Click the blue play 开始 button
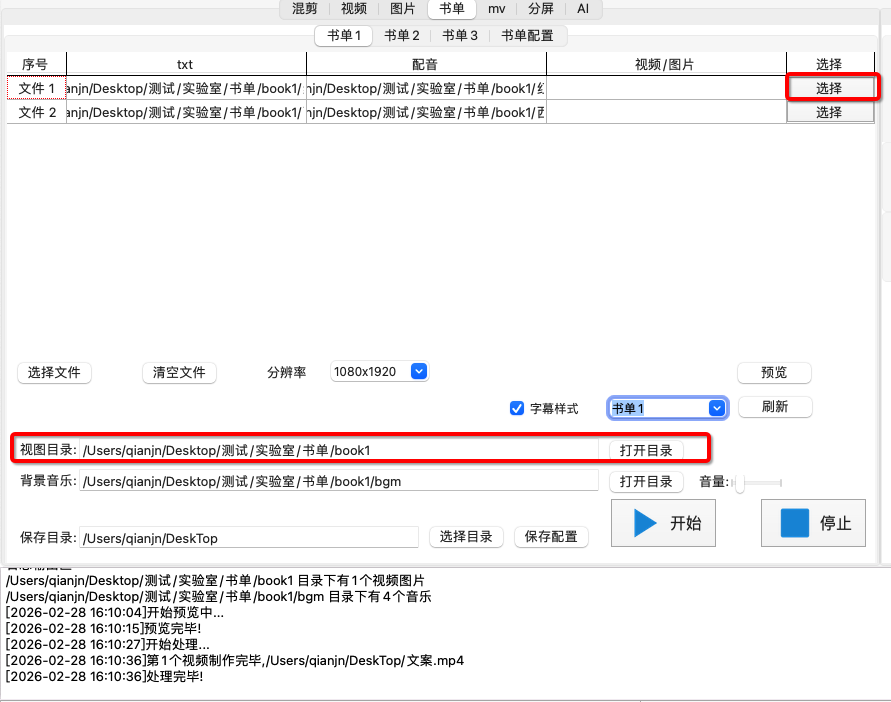This screenshot has height=702, width=891. coord(663,523)
